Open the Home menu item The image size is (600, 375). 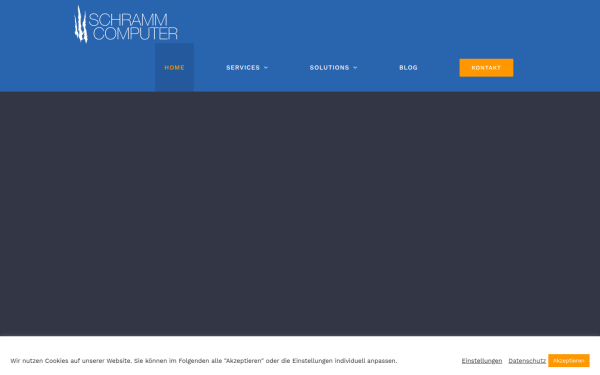point(174,68)
